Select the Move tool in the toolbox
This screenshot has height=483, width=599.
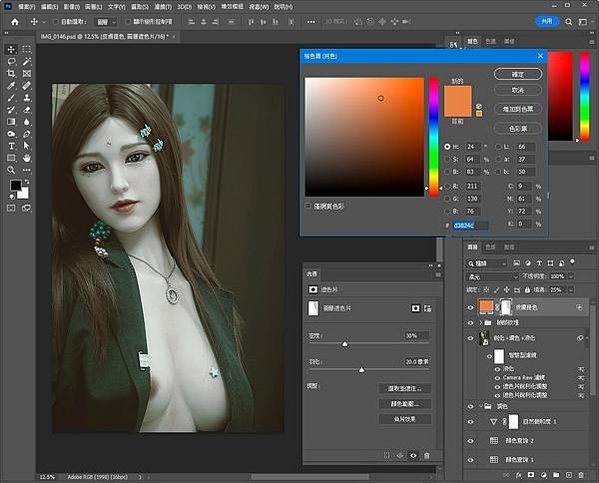[x=11, y=49]
